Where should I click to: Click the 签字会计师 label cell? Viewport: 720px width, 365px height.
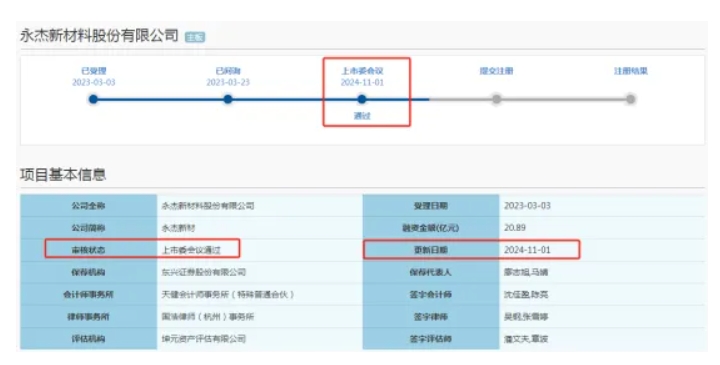[x=431, y=294]
